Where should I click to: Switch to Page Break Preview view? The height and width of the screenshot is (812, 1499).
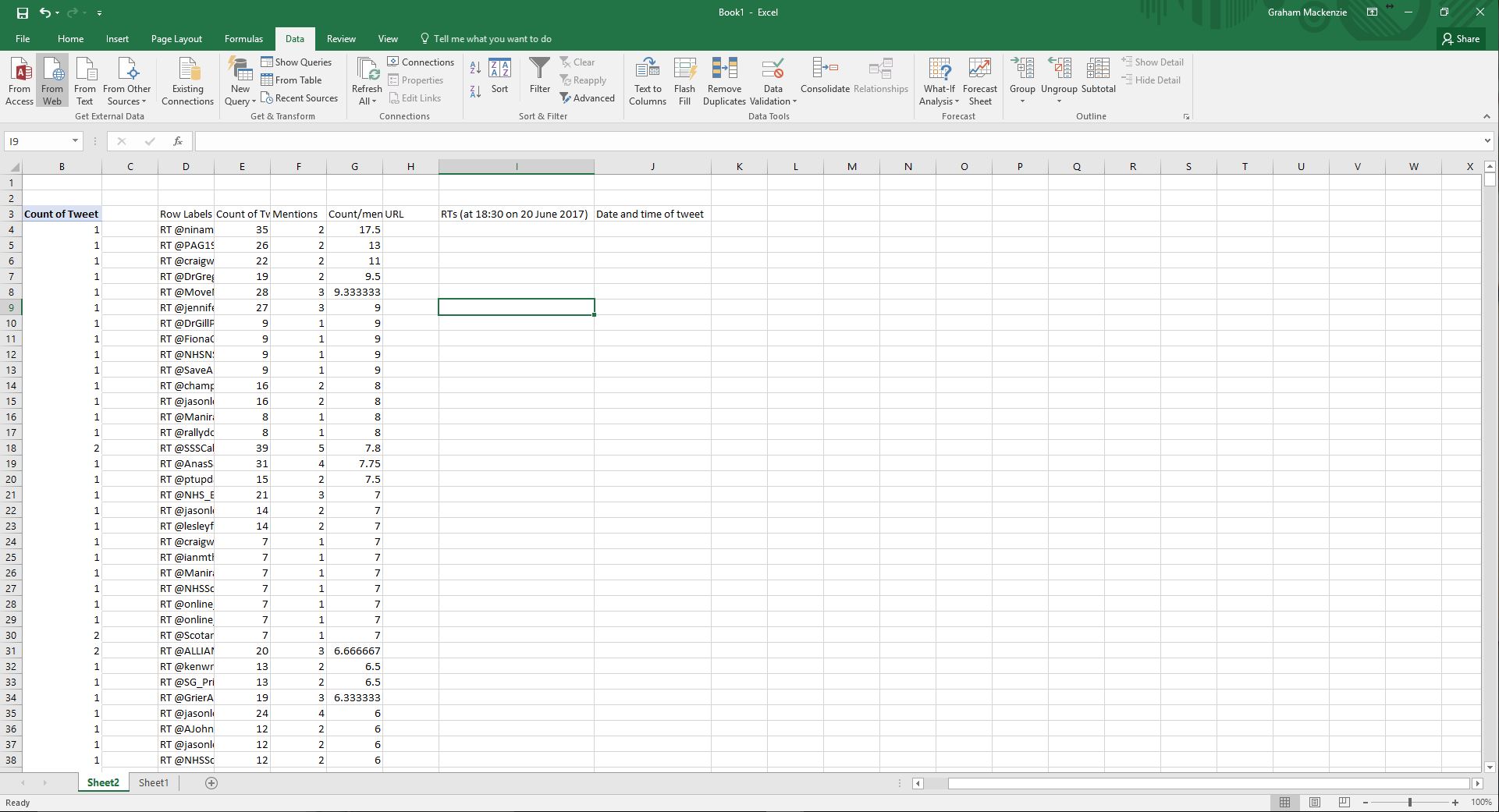point(1344,802)
